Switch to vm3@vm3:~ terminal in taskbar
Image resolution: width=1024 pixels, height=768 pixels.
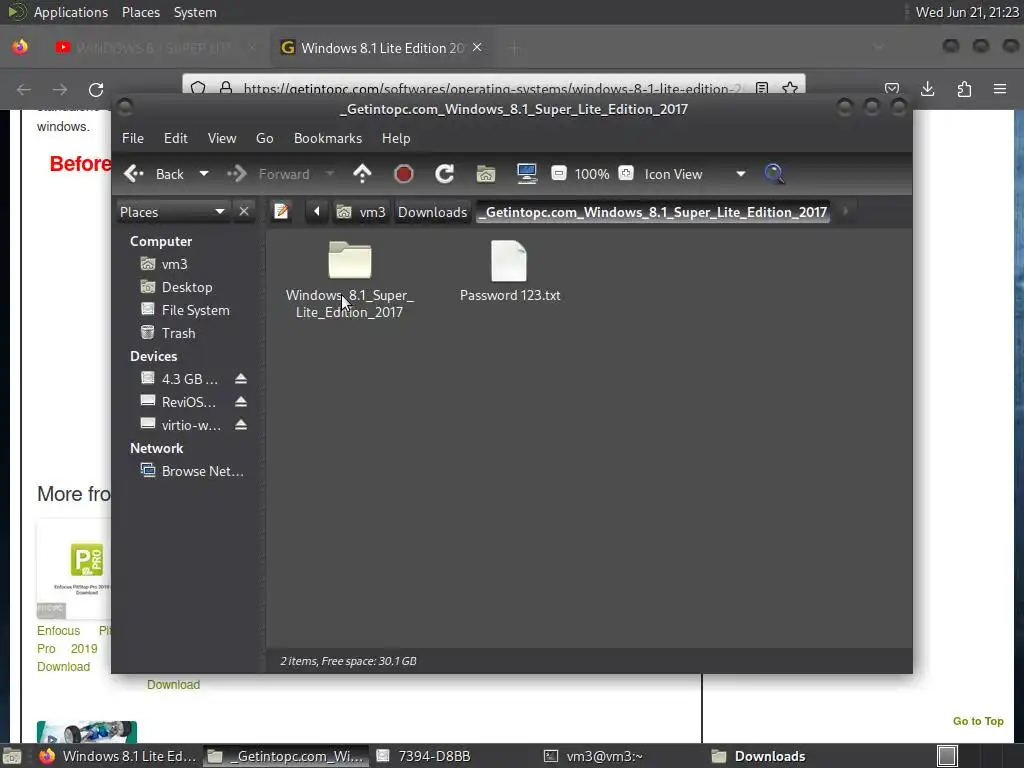(x=594, y=756)
